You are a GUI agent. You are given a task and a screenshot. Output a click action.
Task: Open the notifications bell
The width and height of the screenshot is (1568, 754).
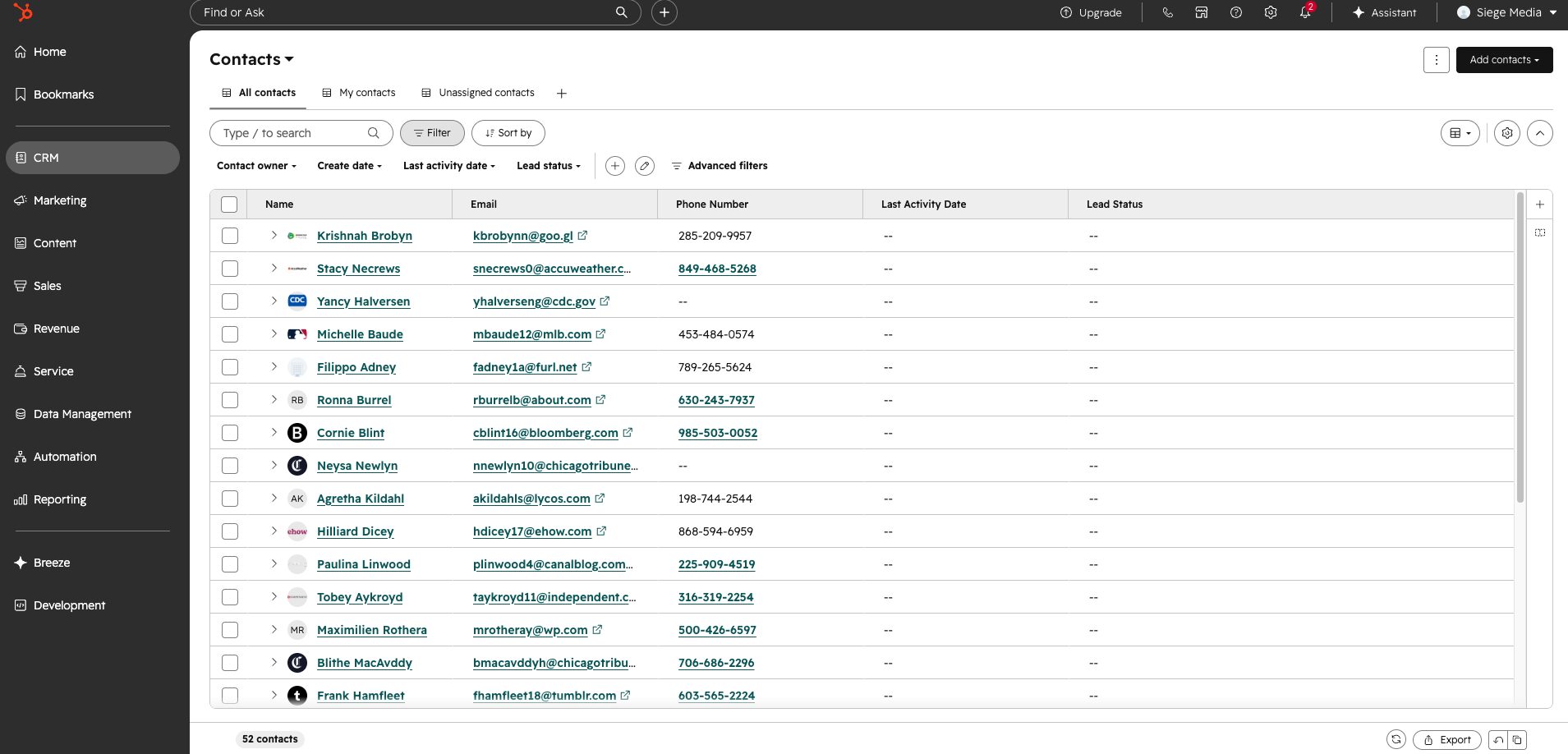click(1305, 12)
